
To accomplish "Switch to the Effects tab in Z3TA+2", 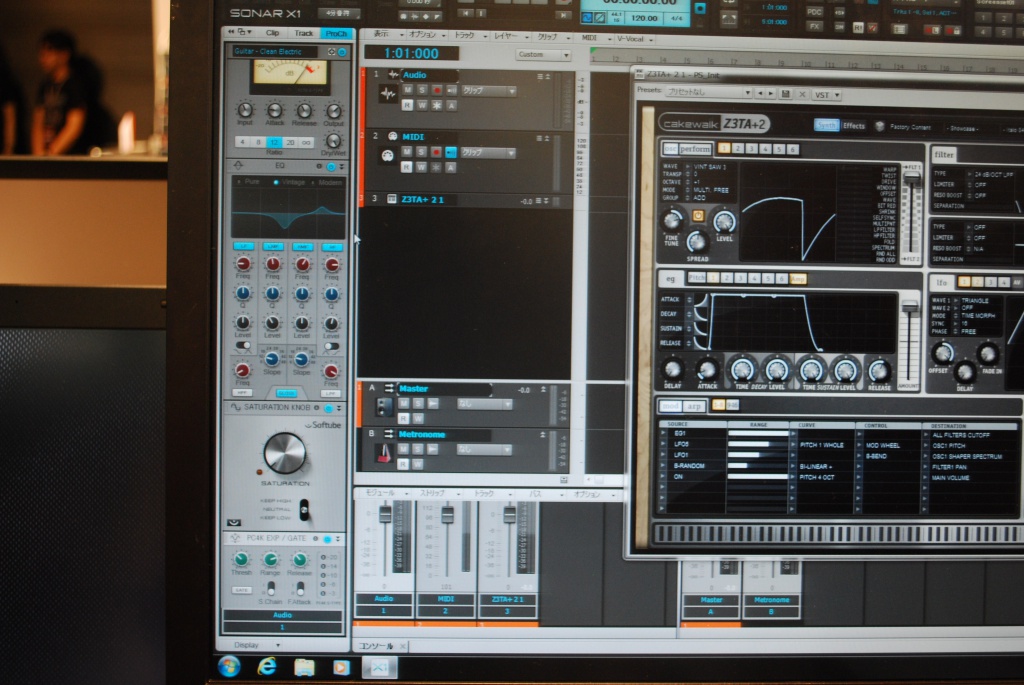I will point(854,126).
